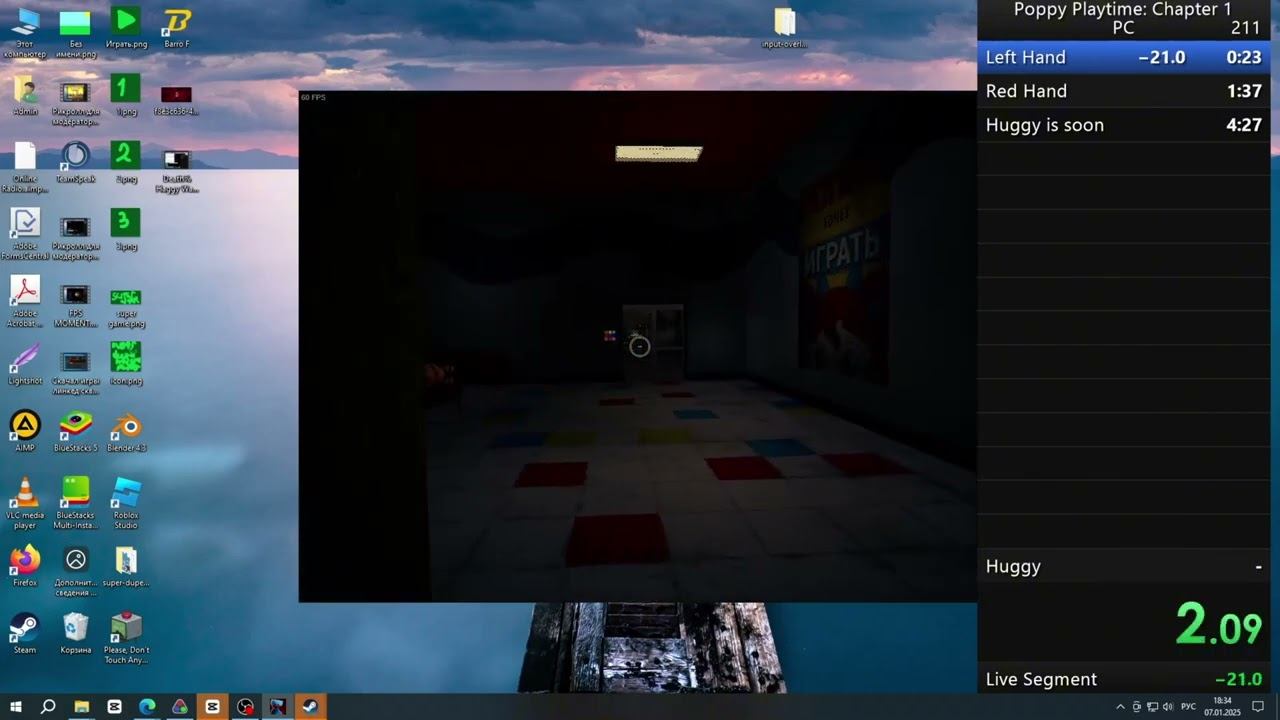The height and width of the screenshot is (720, 1280).
Task: Switch to the Steam taskbar icon
Action: [310, 706]
